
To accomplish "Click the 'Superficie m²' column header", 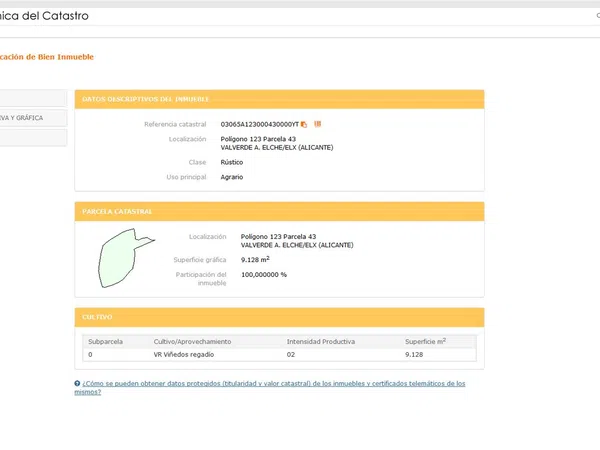I will pyautogui.click(x=425, y=341).
